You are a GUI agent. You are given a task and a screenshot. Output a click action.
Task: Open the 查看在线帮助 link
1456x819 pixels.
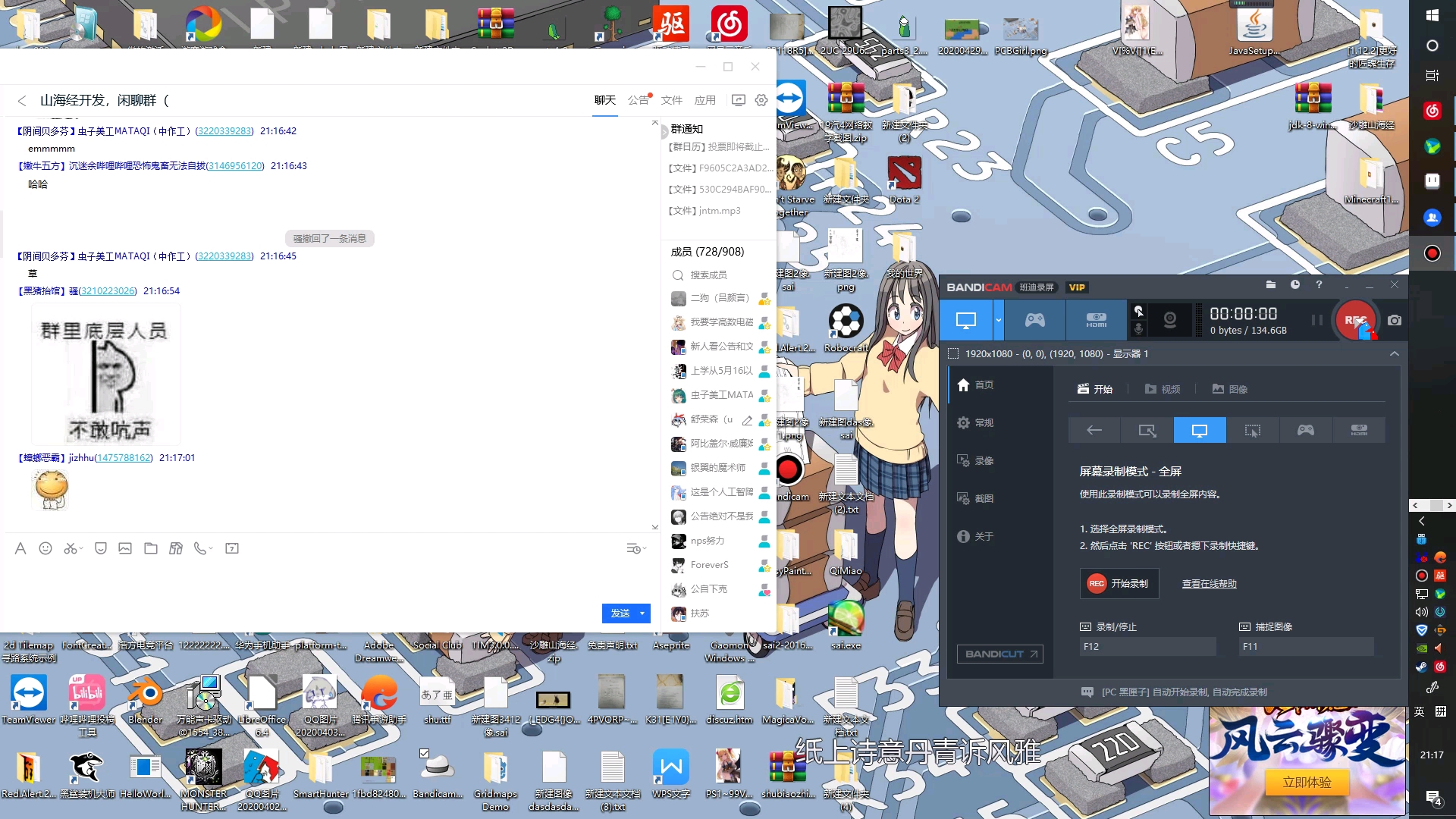point(1209,583)
